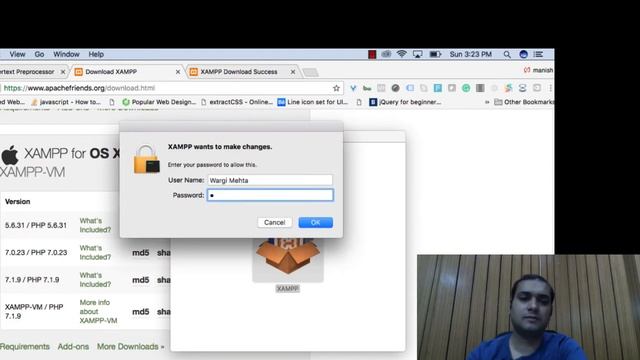Click the red icon in menu bar

(372, 54)
